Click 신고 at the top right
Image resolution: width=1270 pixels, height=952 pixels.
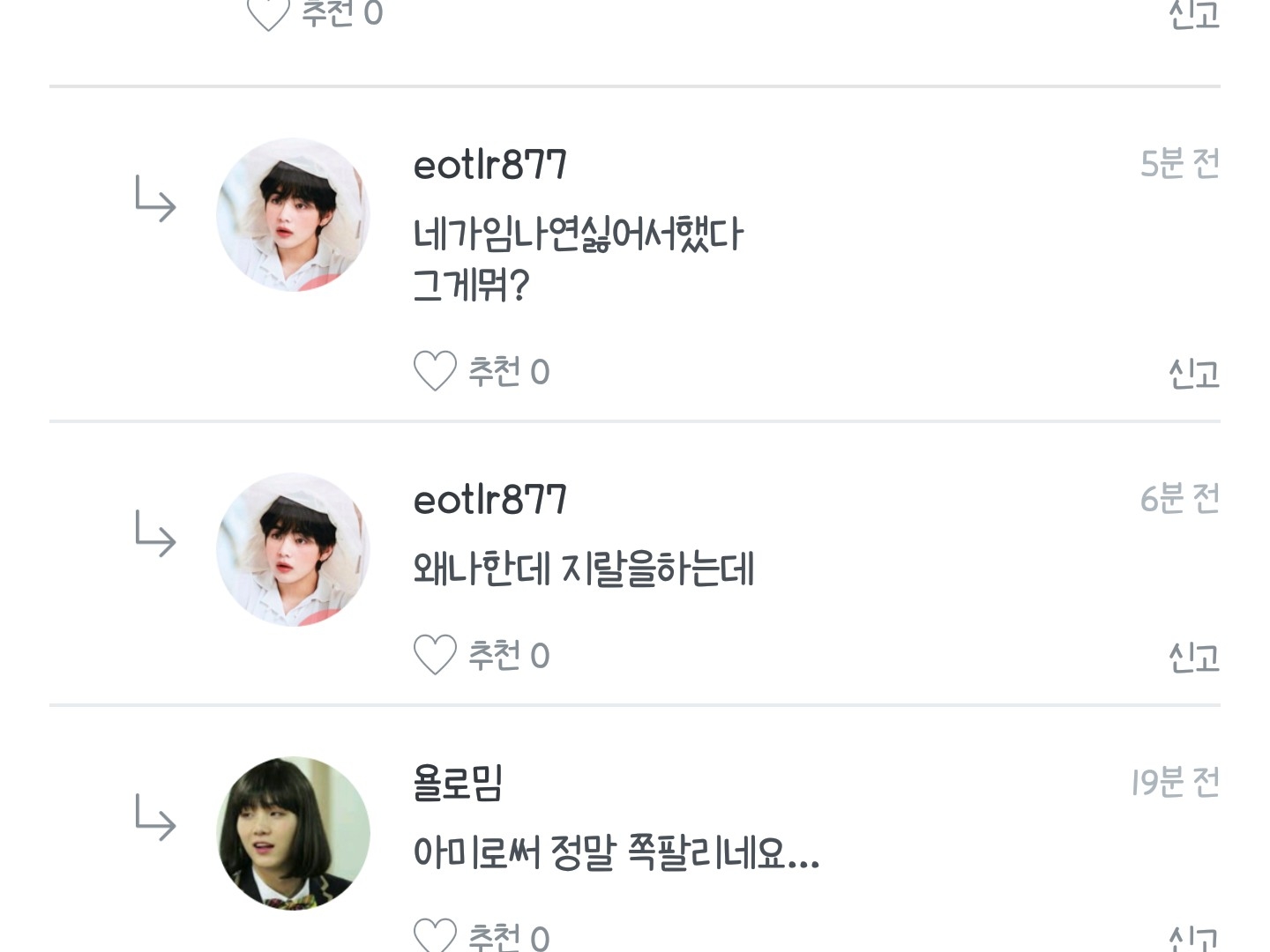click(x=1193, y=14)
